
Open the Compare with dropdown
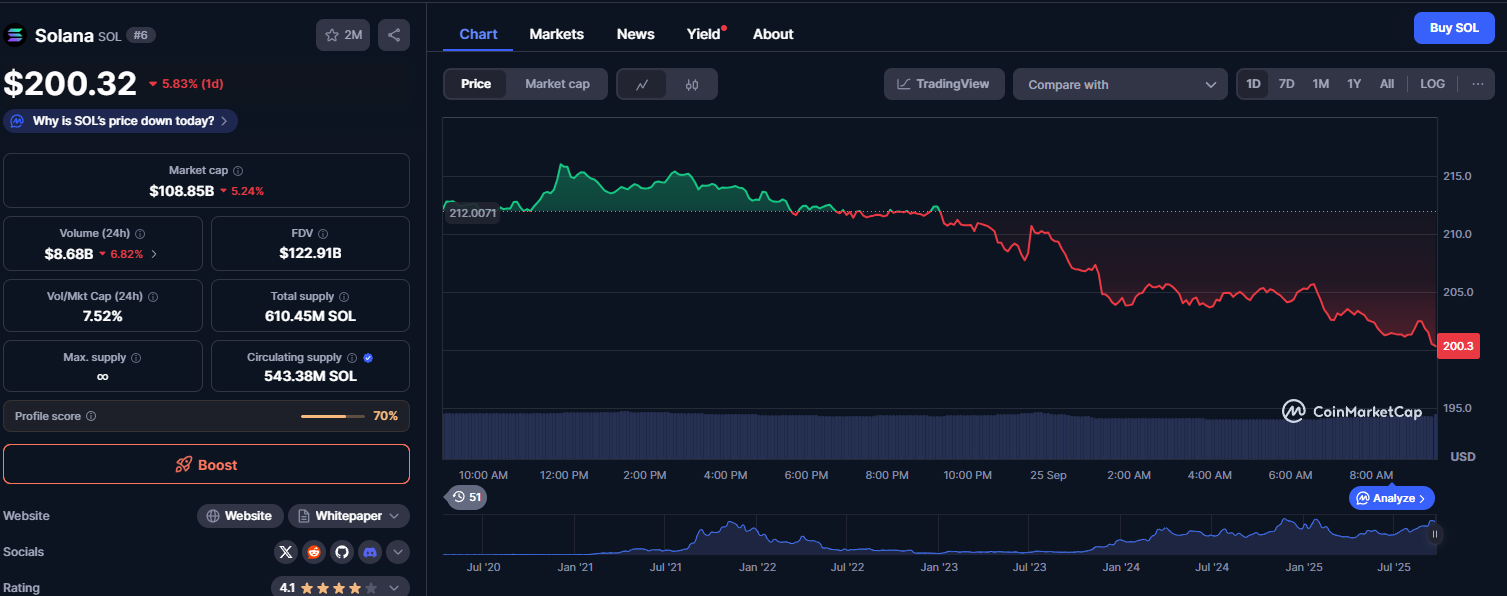click(1120, 84)
